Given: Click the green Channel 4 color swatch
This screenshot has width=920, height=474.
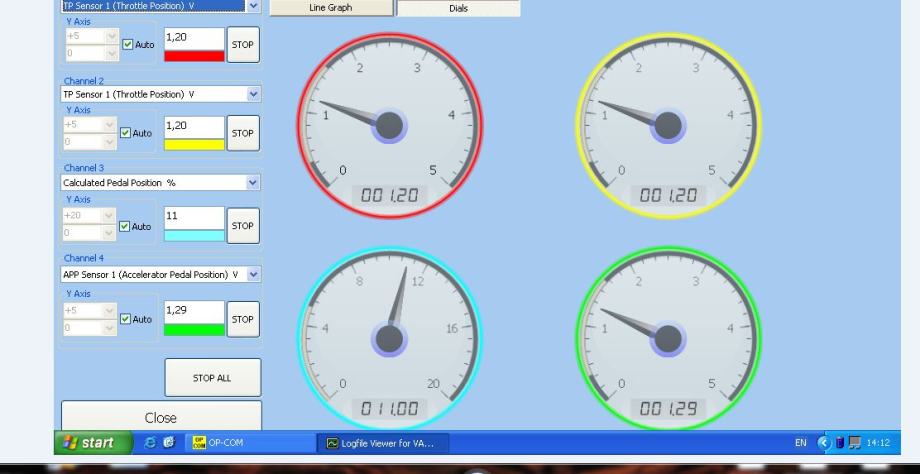Looking at the screenshot, I should (x=194, y=330).
